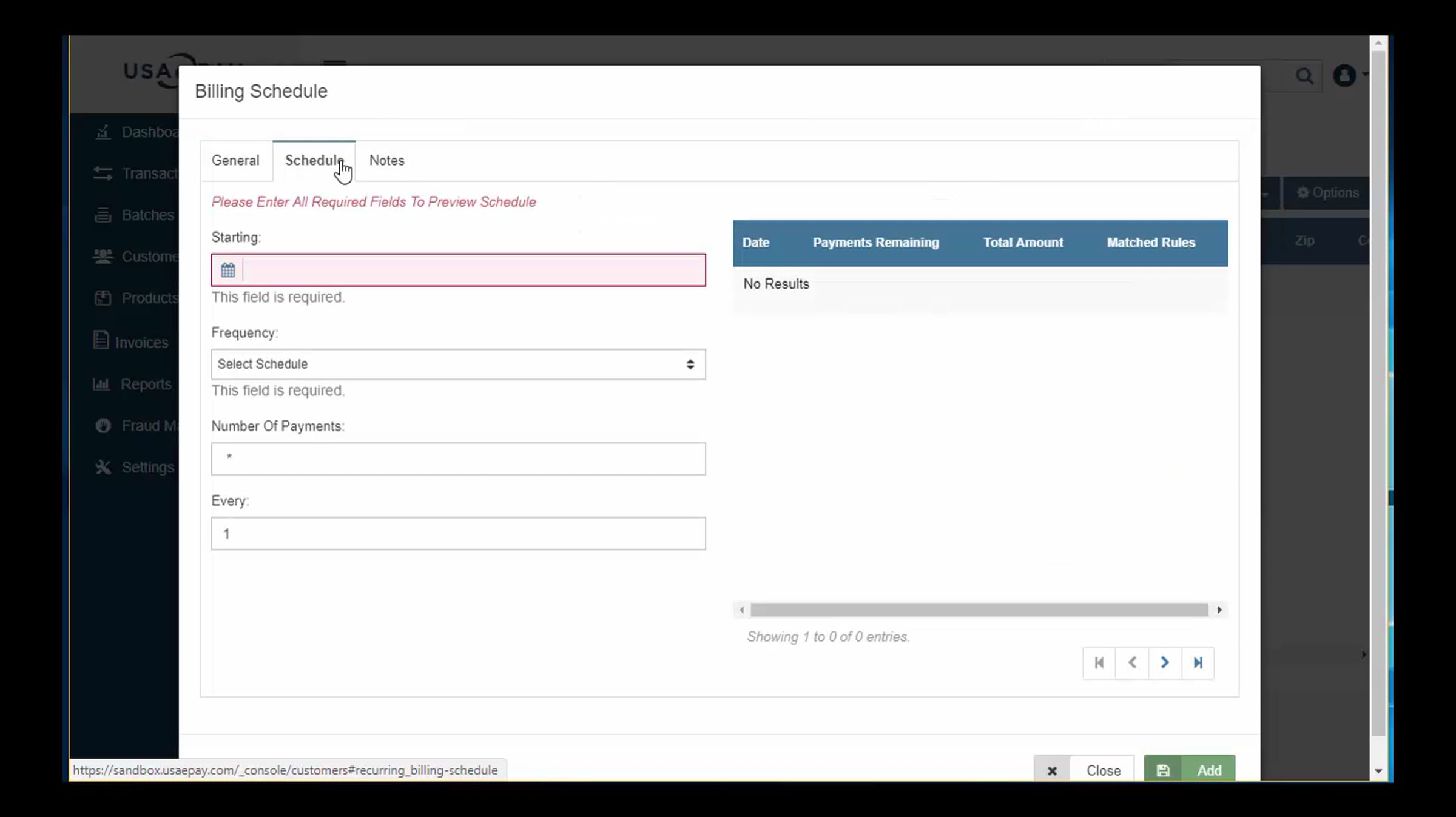Image resolution: width=1456 pixels, height=817 pixels.
Task: Open the user account avatar menu
Action: coord(1344,76)
